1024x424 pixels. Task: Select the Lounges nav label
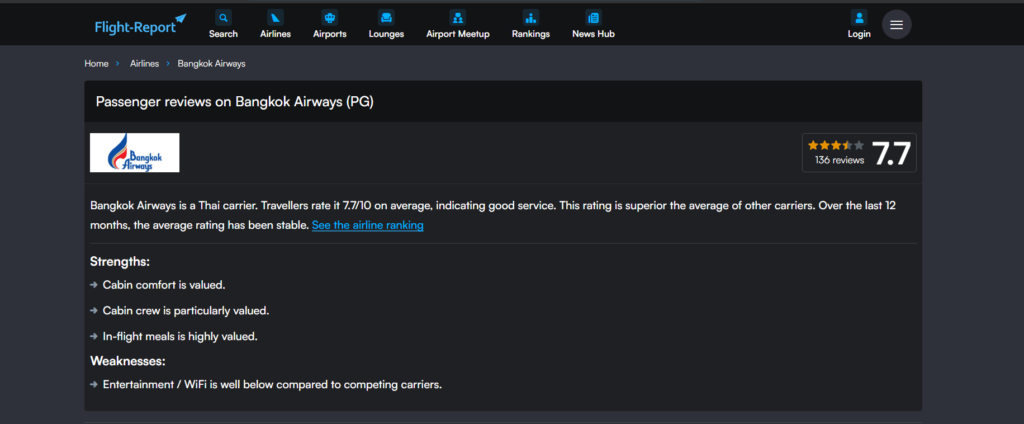[386, 34]
